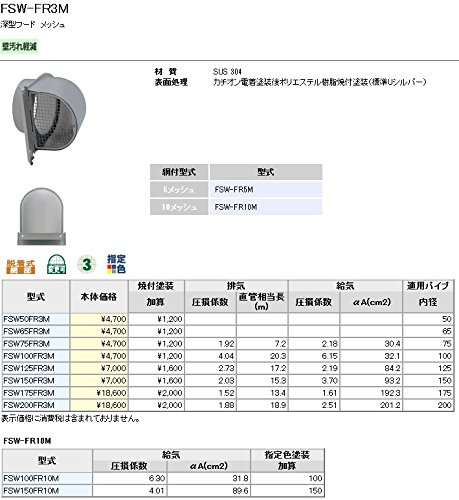Click the 脱着式 orange icon
This screenshot has height=500, width=459.
(x=20, y=266)
